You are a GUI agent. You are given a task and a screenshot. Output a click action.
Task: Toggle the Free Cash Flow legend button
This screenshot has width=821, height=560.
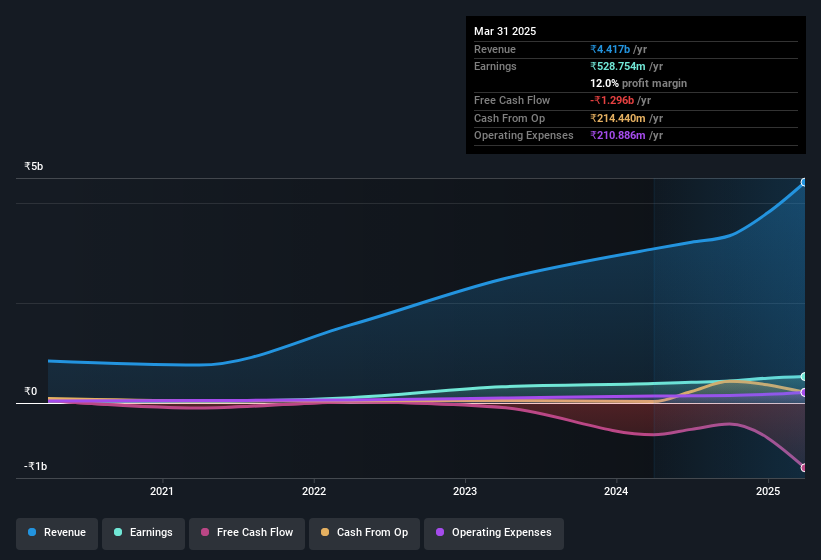[x=247, y=533]
